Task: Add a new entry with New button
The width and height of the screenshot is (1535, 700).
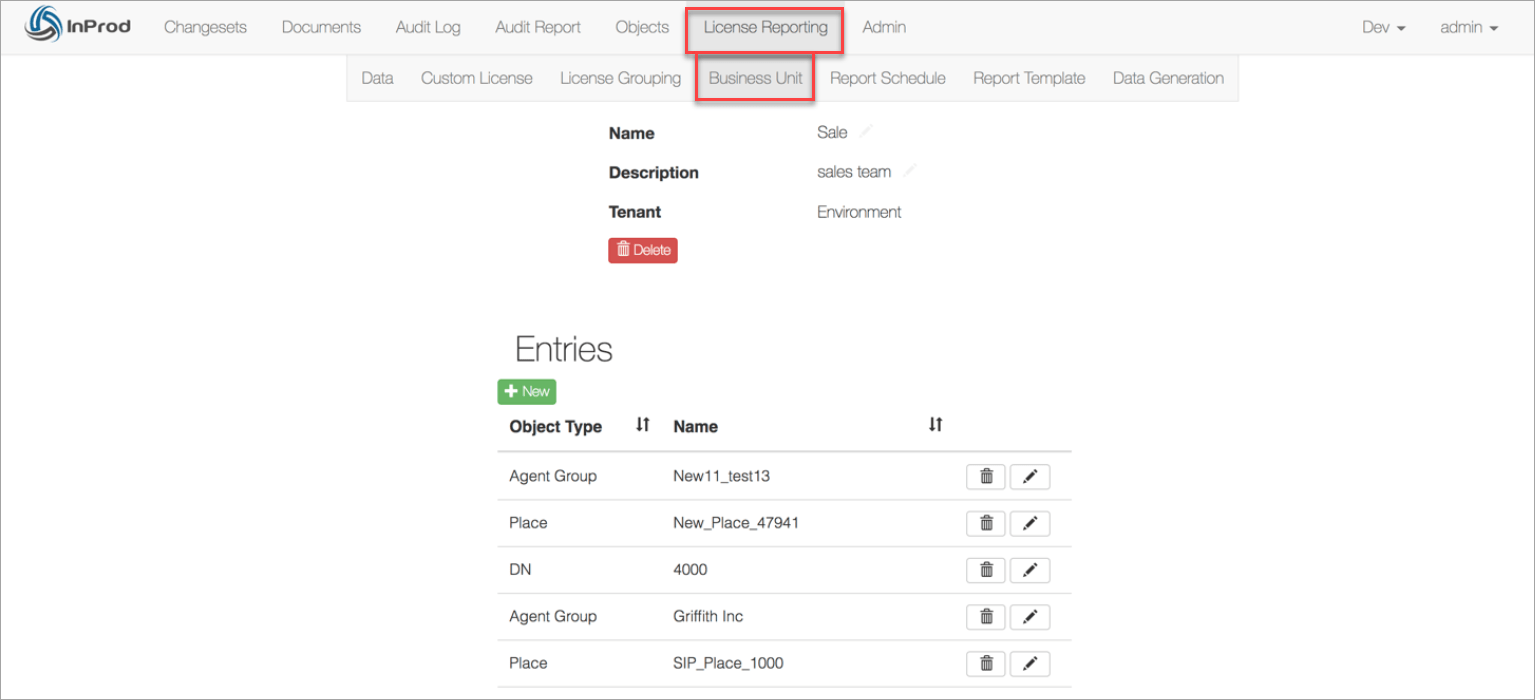Action: [x=527, y=392]
